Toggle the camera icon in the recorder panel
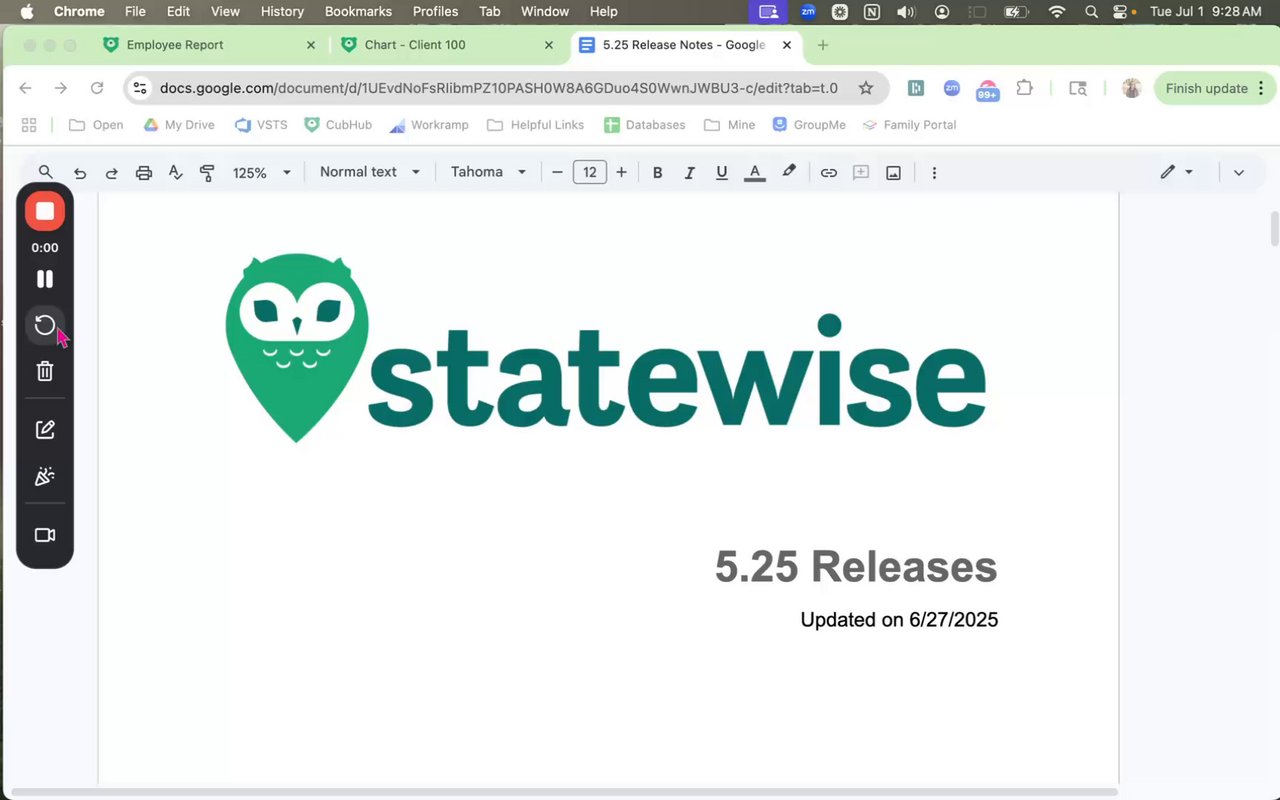The height and width of the screenshot is (800, 1280). point(45,535)
